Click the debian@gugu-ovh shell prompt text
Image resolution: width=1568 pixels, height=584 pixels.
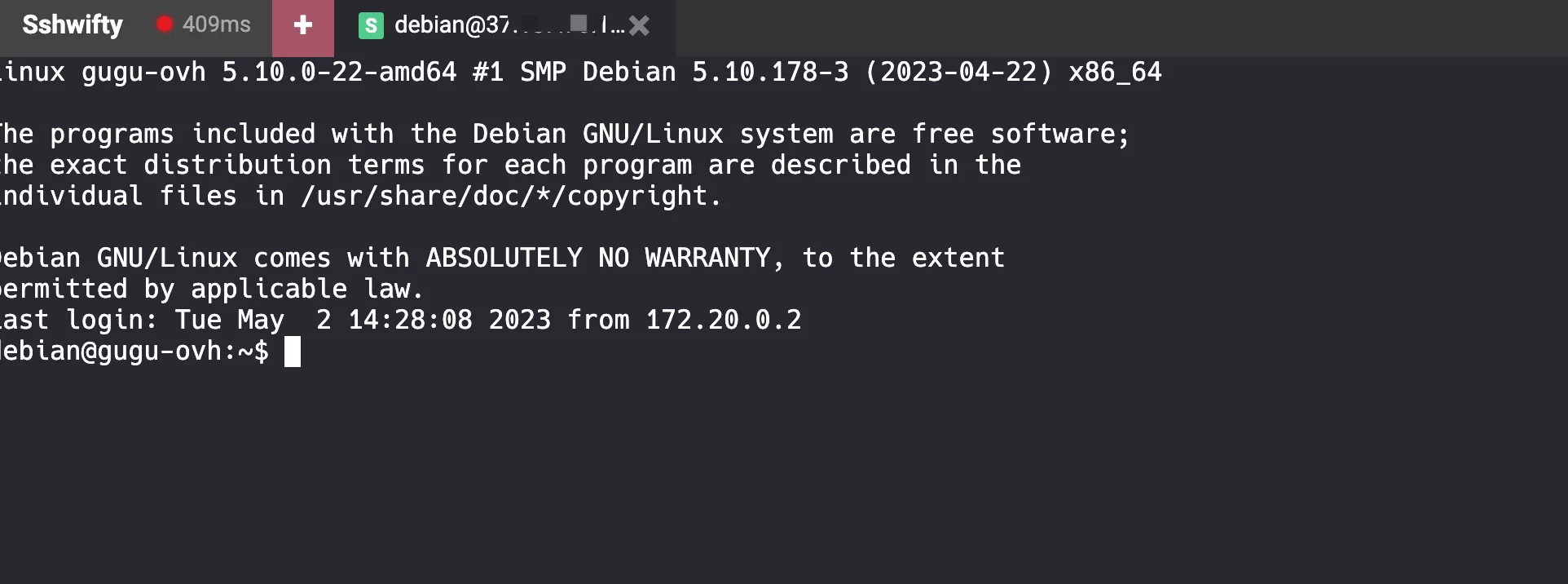tap(134, 352)
